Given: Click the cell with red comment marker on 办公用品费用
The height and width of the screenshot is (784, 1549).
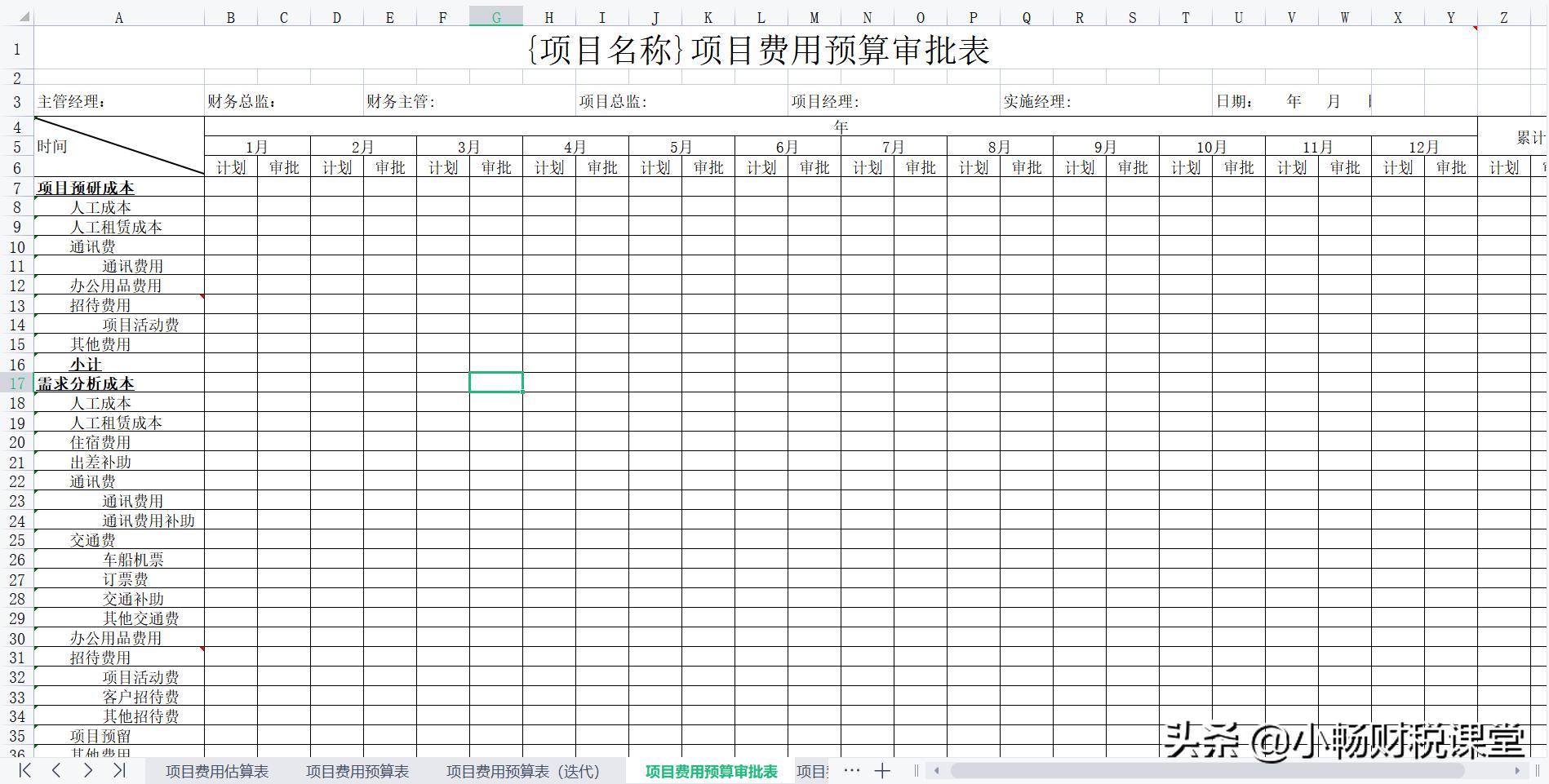Looking at the screenshot, I should (119, 286).
